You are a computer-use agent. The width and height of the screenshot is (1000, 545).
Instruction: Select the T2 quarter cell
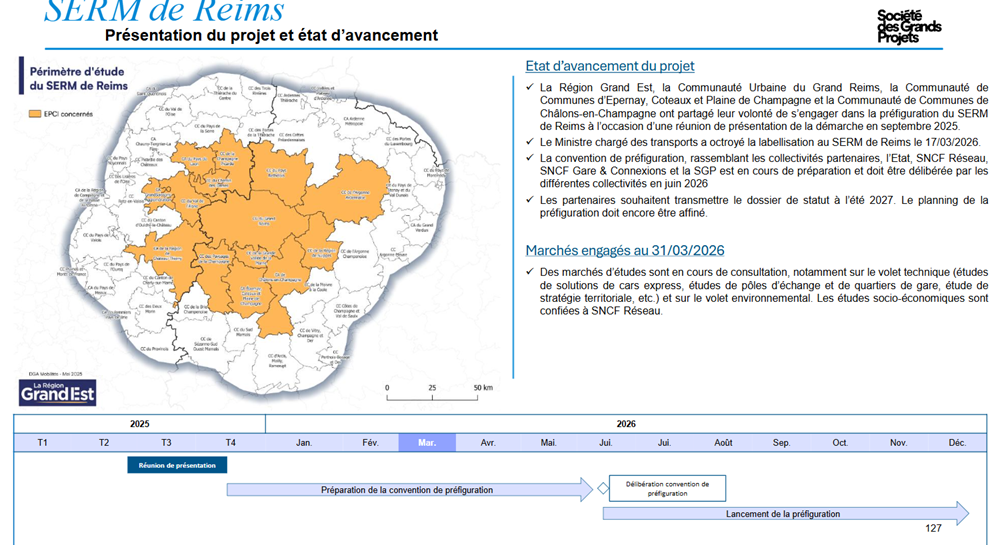pos(104,442)
